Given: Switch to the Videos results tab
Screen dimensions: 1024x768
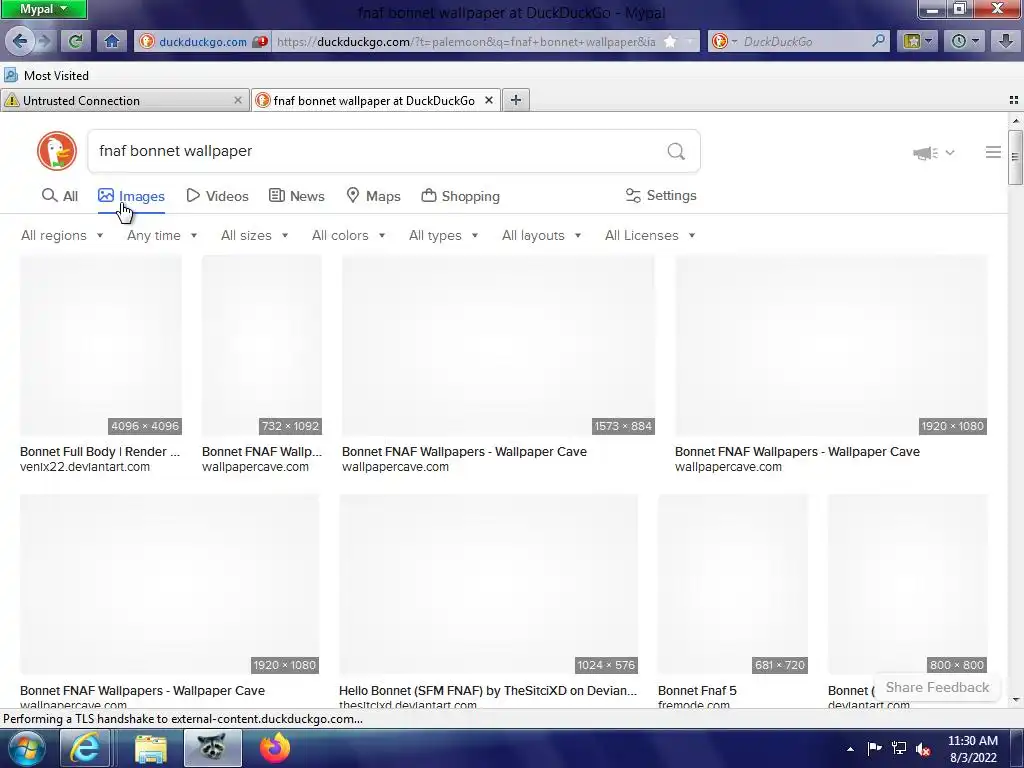Looking at the screenshot, I should point(217,196).
